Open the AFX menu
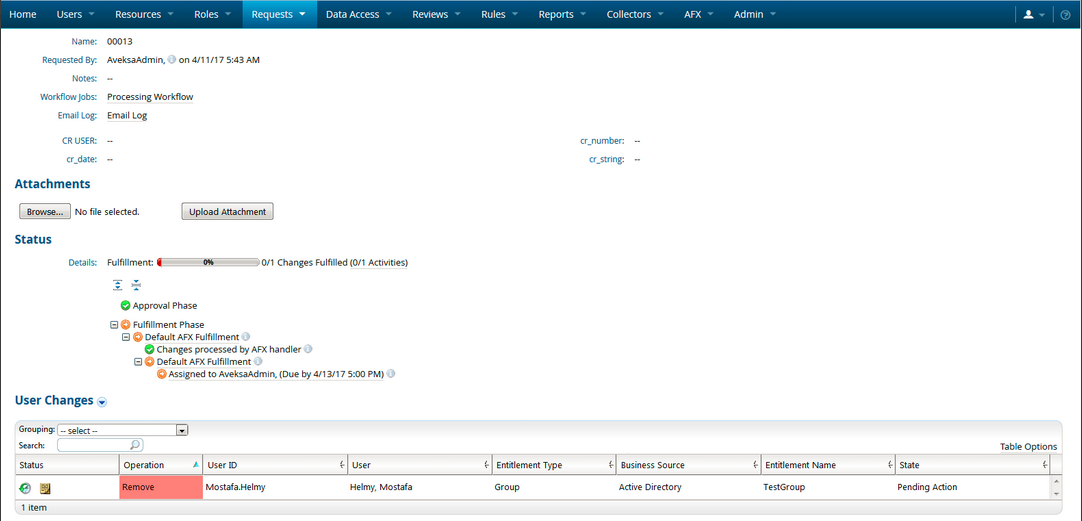 (698, 14)
